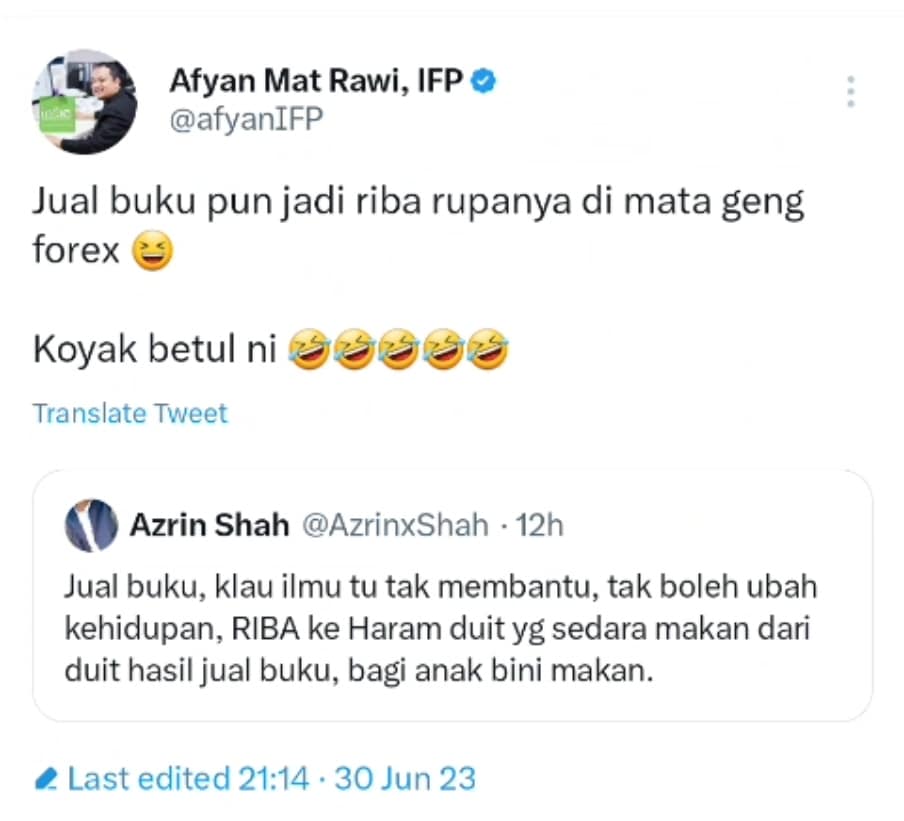Open the quoted tweet's 12h timestamp
This screenshot has height=821, width=904.
(539, 525)
